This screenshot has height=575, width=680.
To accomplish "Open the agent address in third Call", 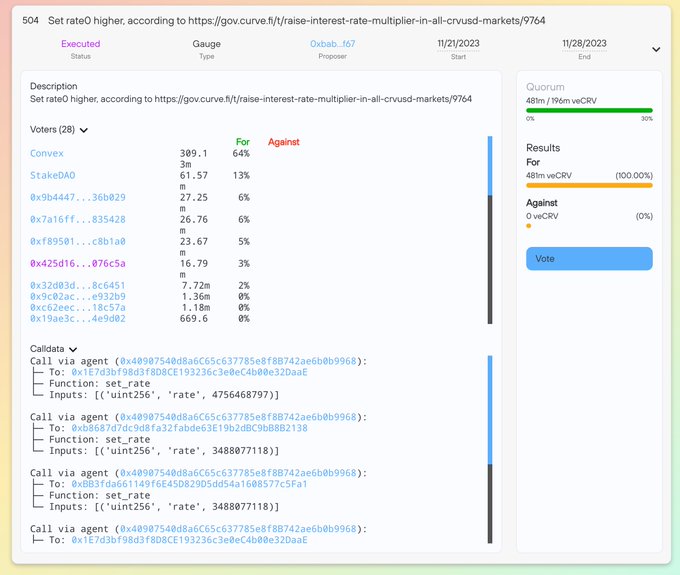I will tap(238, 473).
